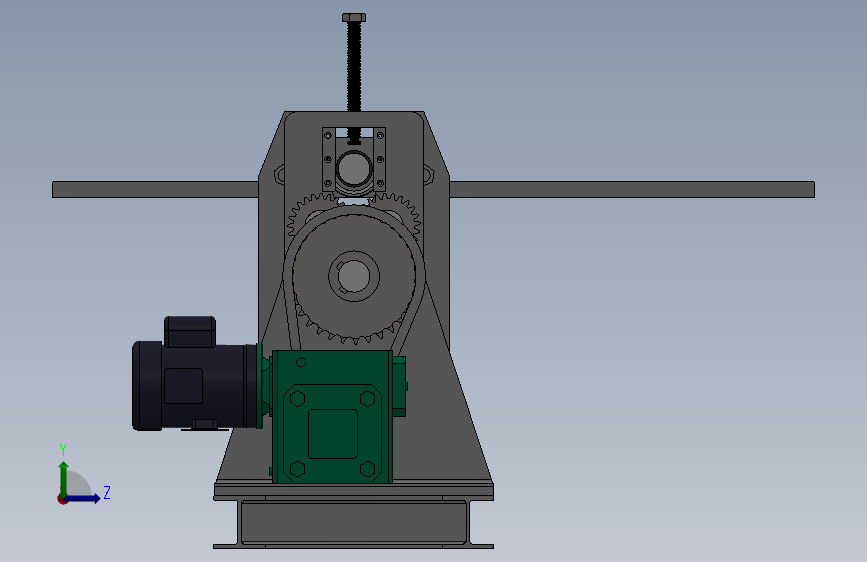
Task: Select the hex bolt head atop the threaded rod
Action: pyautogui.click(x=354, y=18)
